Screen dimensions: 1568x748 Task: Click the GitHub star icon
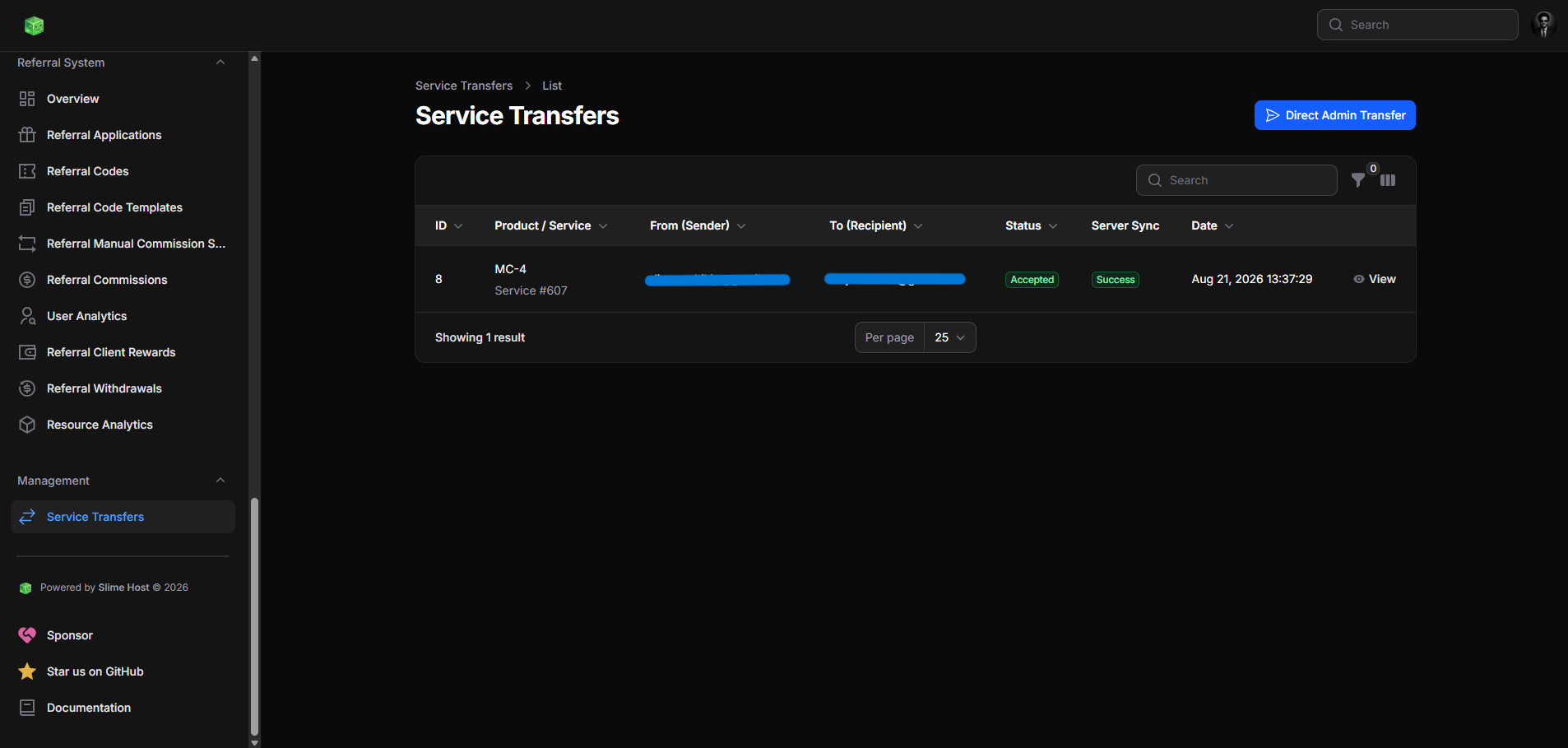pos(27,671)
